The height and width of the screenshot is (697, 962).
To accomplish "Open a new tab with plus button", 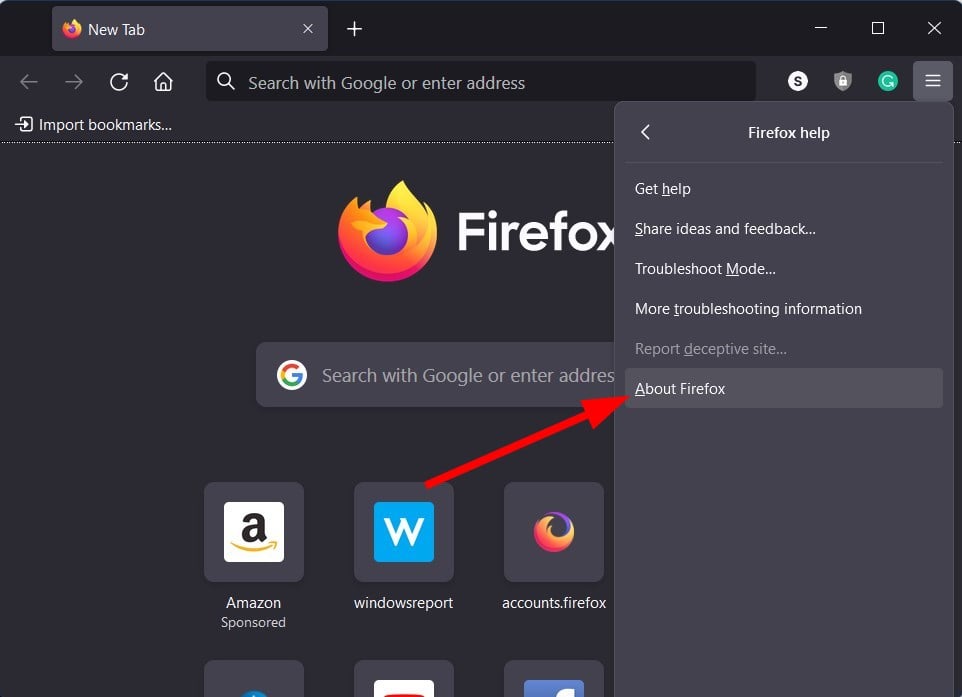I will point(354,29).
